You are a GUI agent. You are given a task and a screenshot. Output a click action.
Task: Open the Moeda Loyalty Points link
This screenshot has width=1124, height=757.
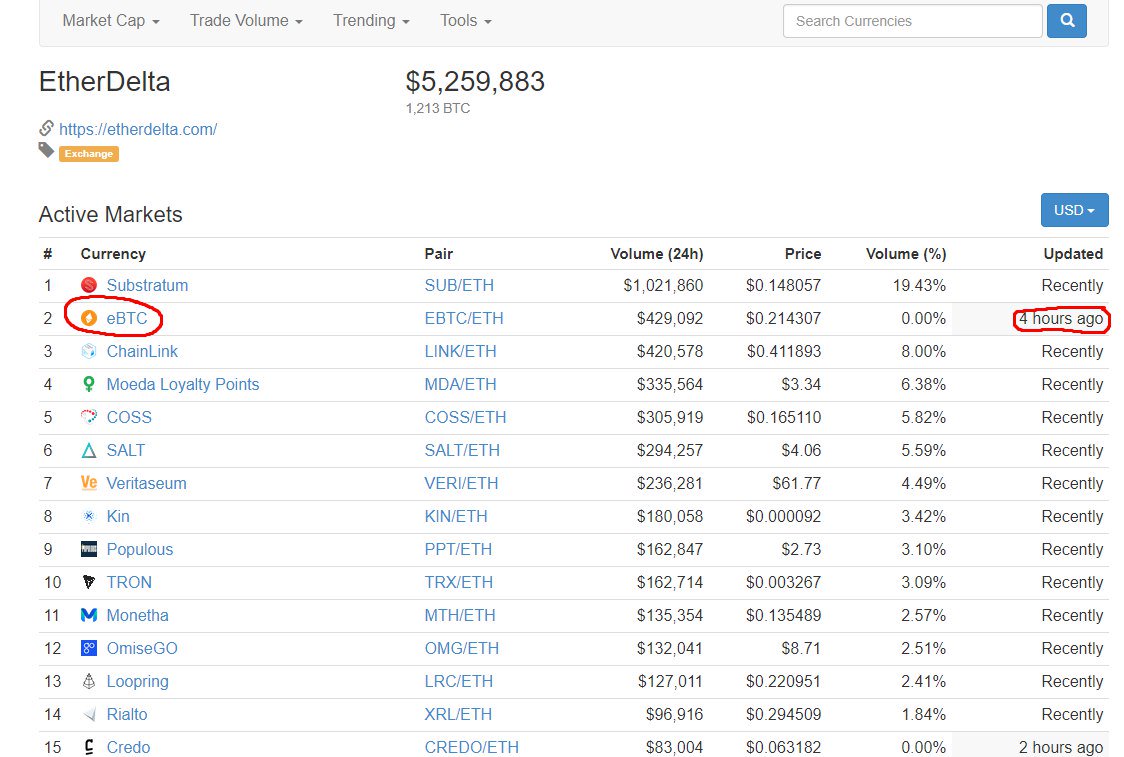click(183, 384)
